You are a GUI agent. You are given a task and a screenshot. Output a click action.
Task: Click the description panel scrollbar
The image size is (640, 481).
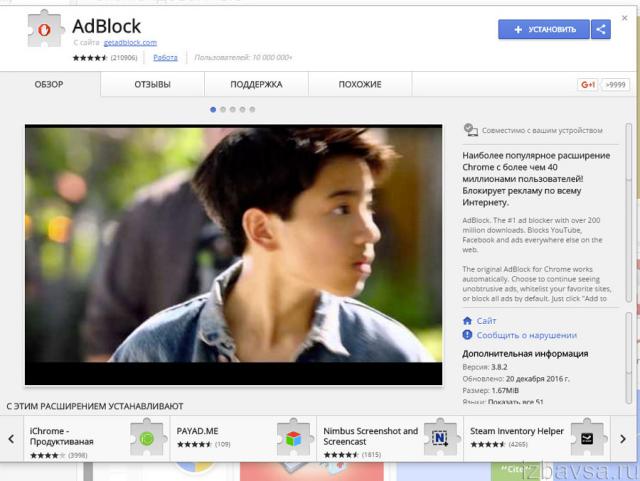[629, 212]
